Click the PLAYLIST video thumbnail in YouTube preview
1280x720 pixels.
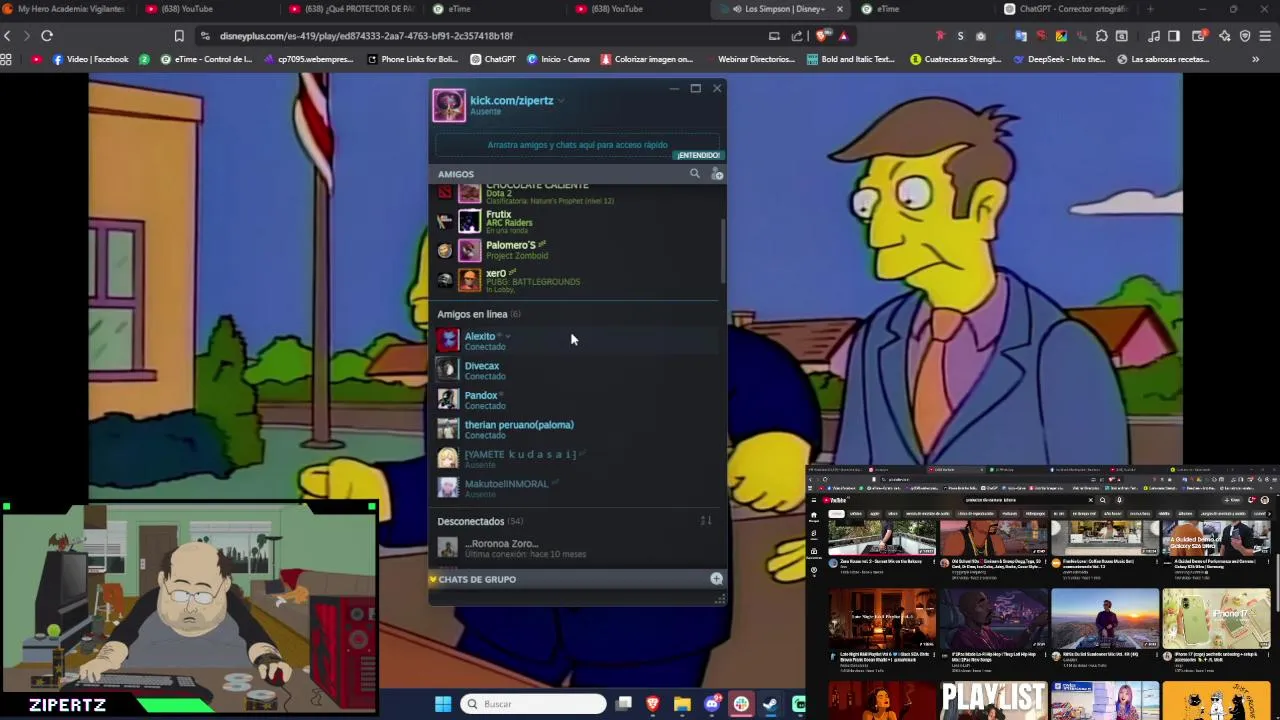point(993,700)
